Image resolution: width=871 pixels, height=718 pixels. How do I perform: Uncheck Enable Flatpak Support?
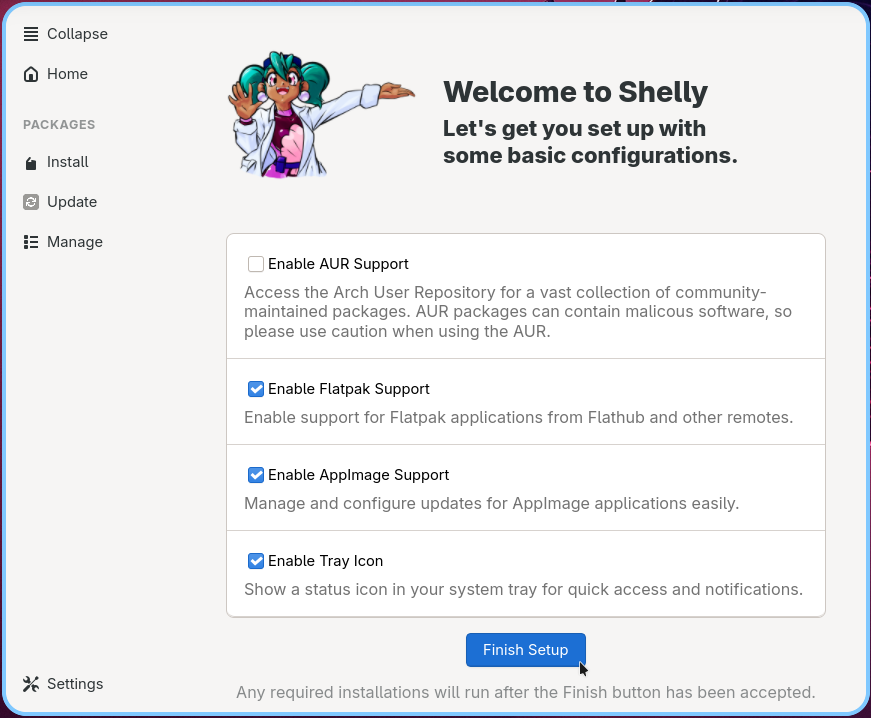256,389
